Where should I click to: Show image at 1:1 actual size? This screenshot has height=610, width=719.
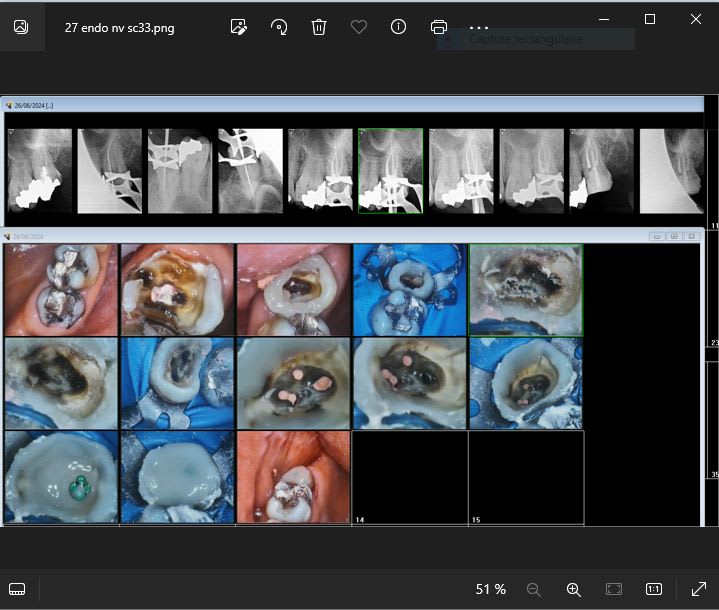[x=654, y=589]
